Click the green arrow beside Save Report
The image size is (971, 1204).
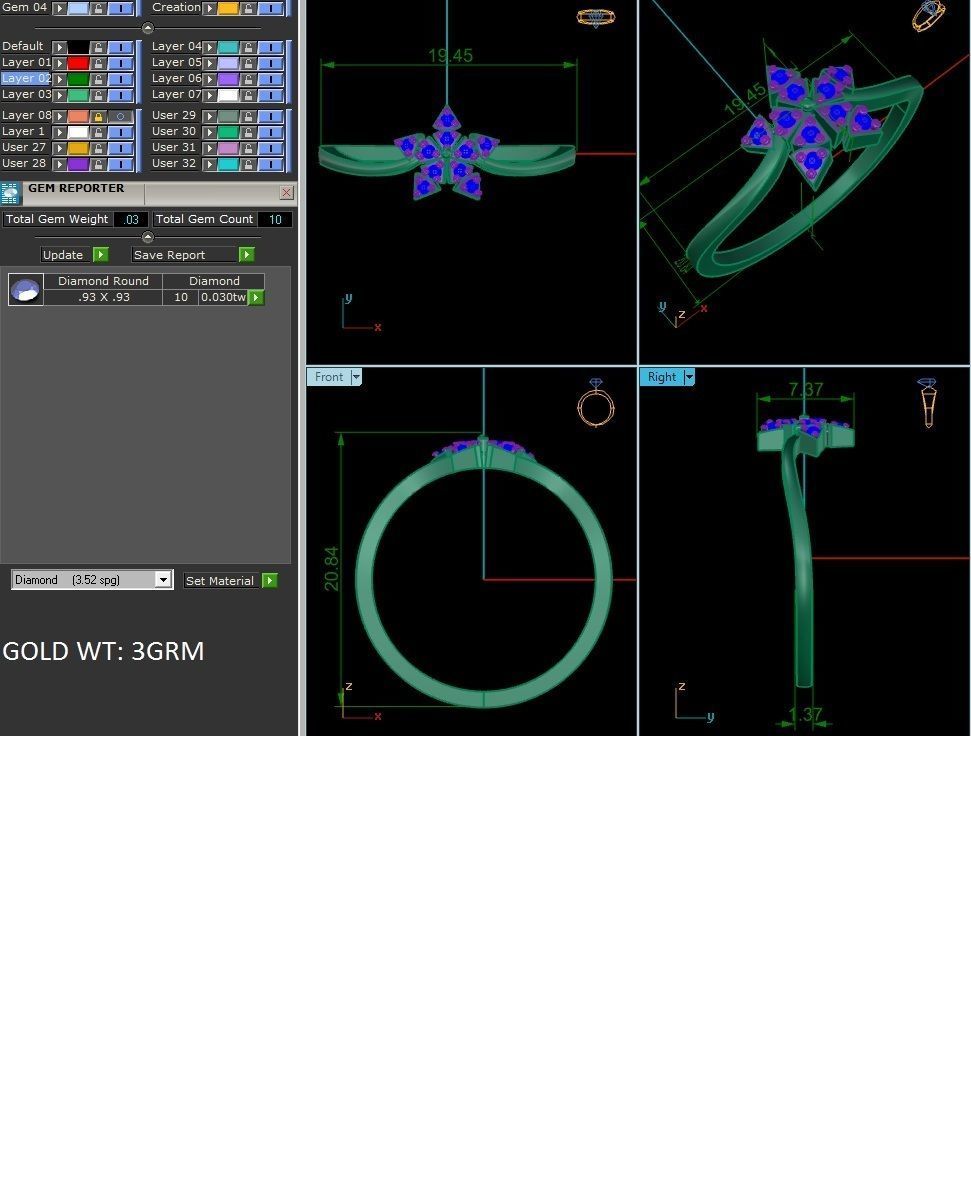[247, 255]
